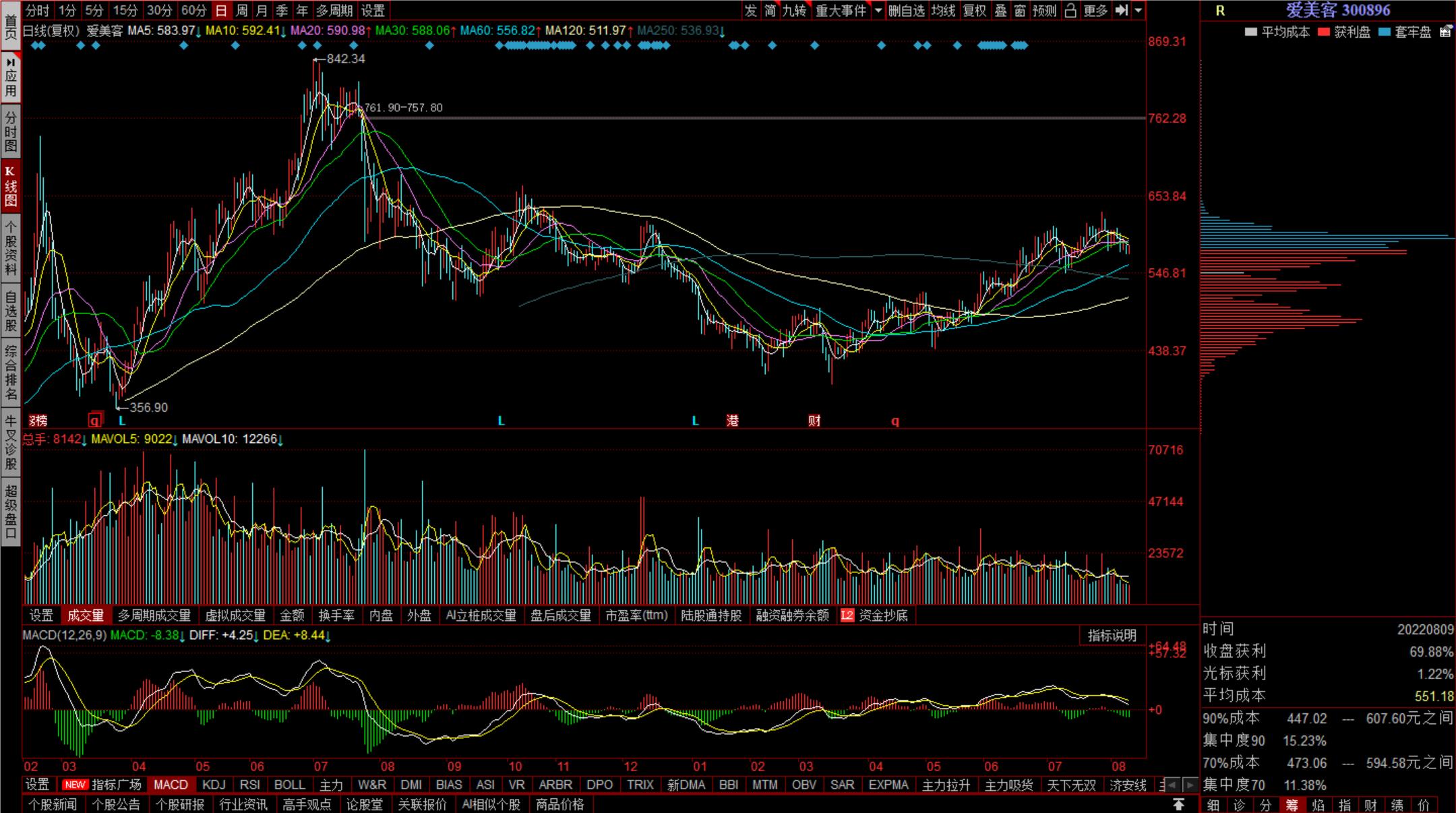Image resolution: width=1456 pixels, height=813 pixels.
Task: Switch to the KDJ indicator tab
Action: [214, 785]
